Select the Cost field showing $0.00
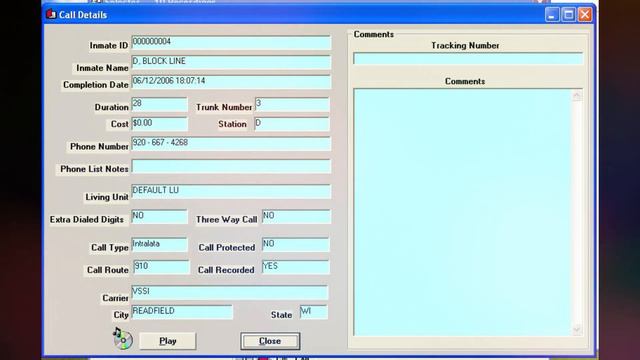Screen dimensions: 640x360 pyautogui.click(x=160, y=124)
